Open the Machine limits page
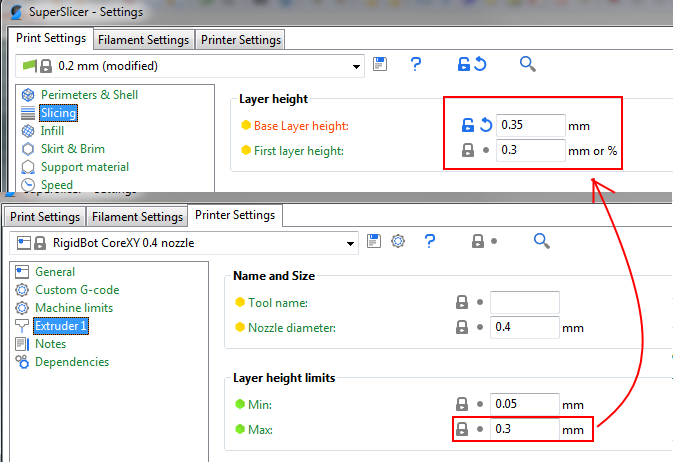This screenshot has width=673, height=462. 74,308
